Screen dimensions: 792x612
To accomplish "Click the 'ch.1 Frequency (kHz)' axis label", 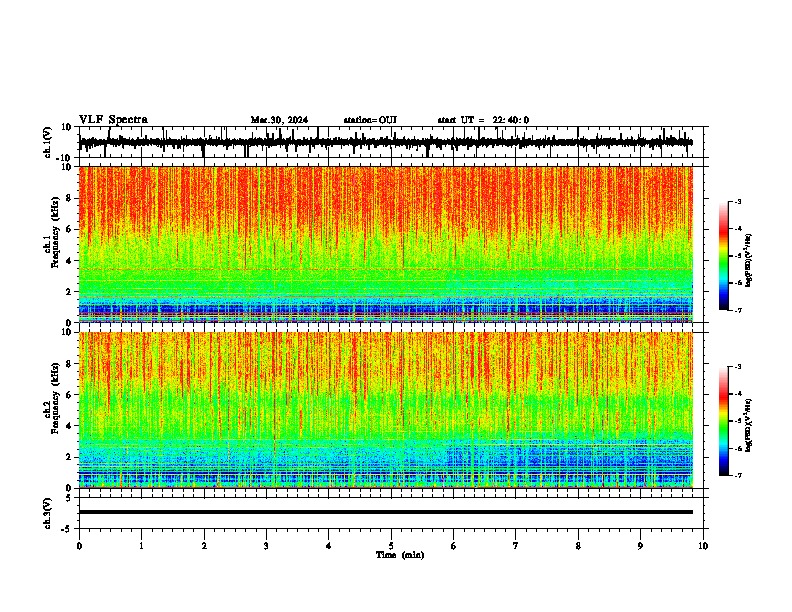I will tap(51, 233).
